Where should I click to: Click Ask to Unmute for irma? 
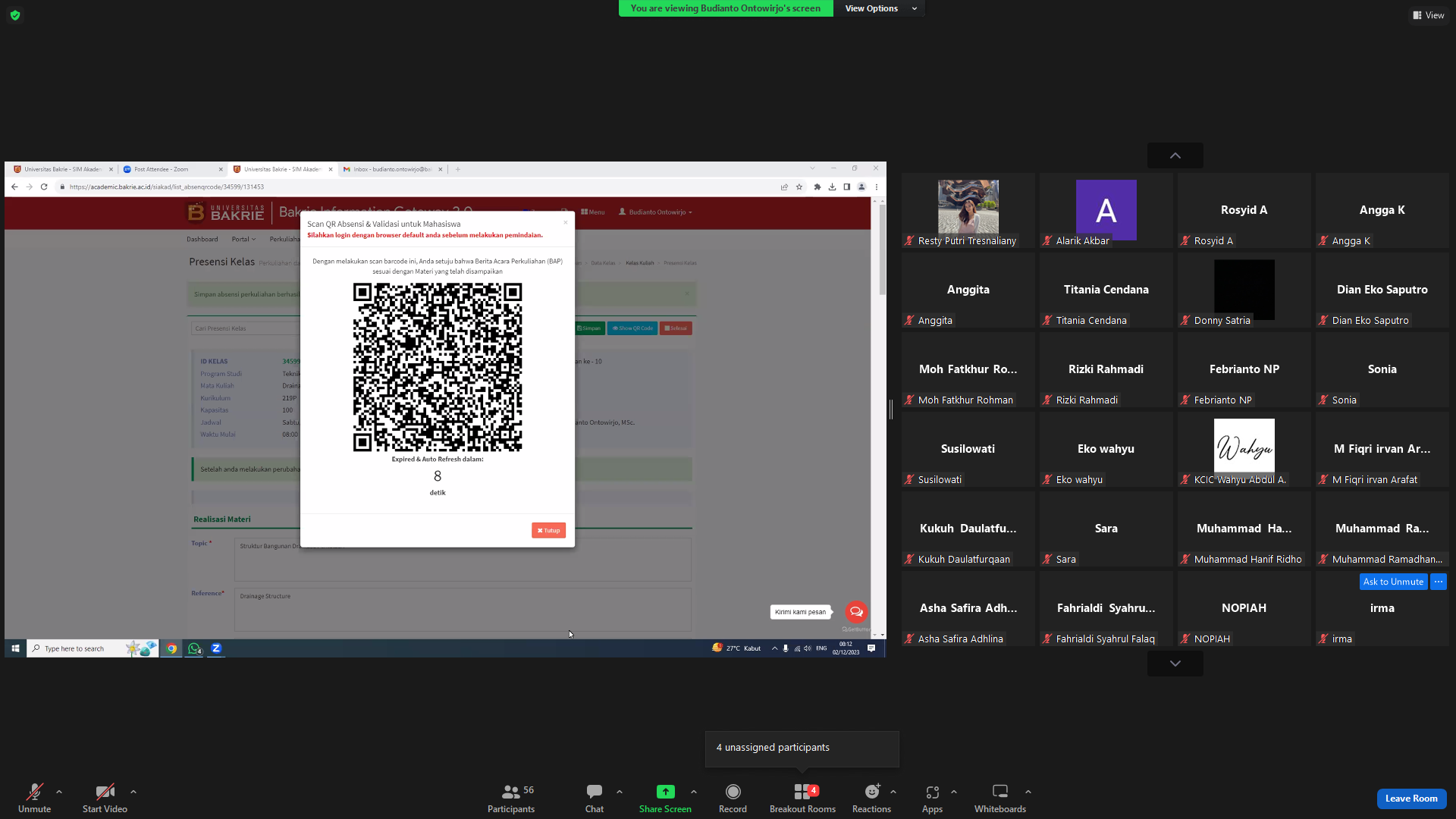1393,582
